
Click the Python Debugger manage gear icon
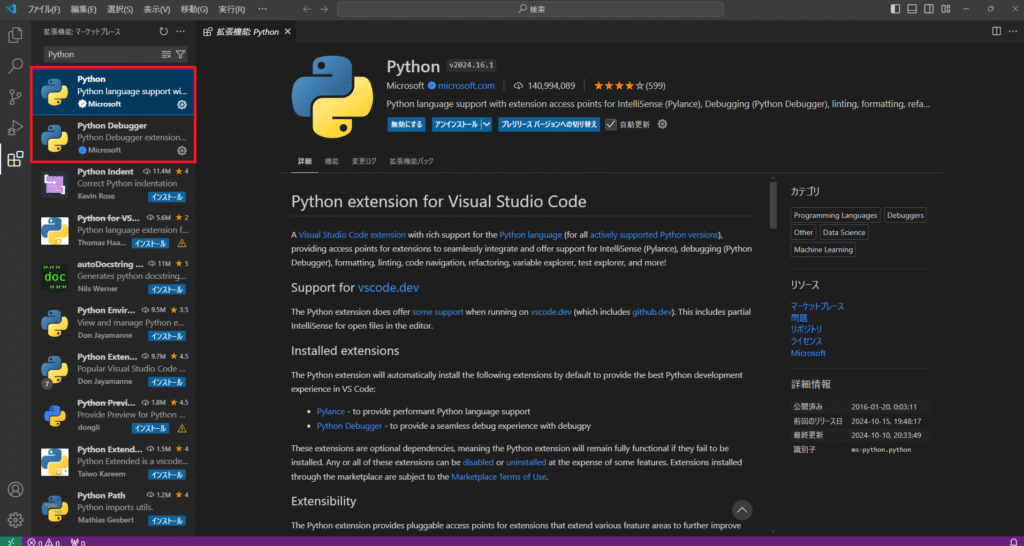click(x=182, y=150)
